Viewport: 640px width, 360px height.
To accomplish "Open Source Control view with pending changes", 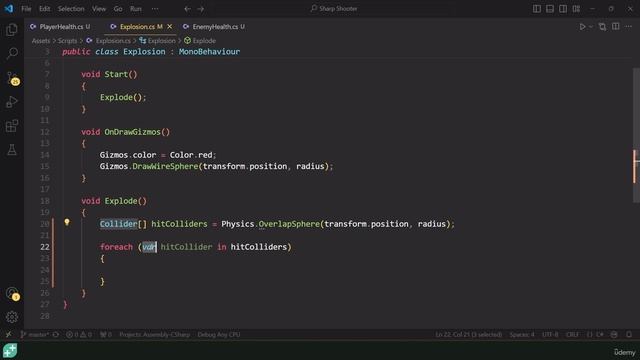I will 12,78.
